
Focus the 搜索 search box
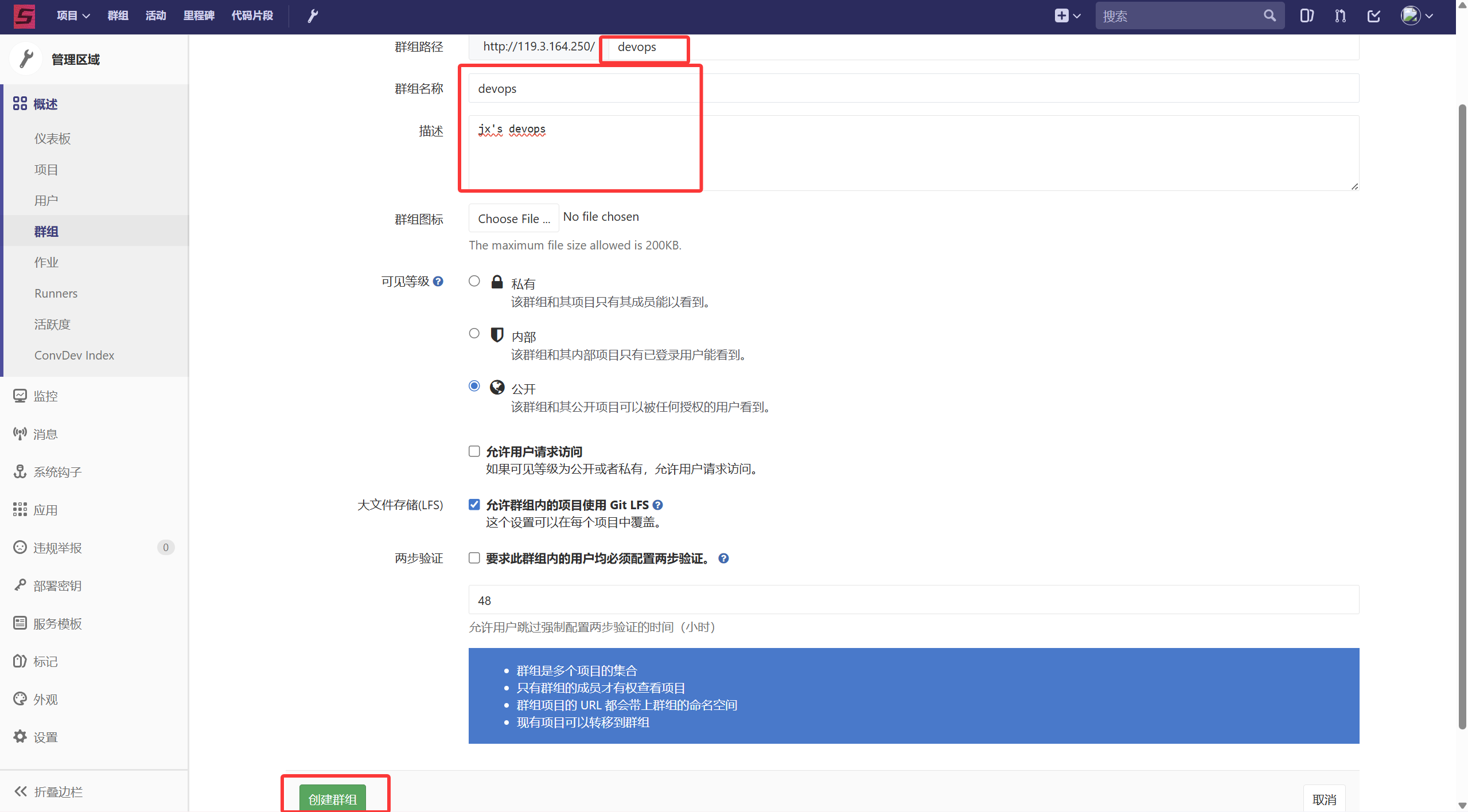(x=1190, y=16)
